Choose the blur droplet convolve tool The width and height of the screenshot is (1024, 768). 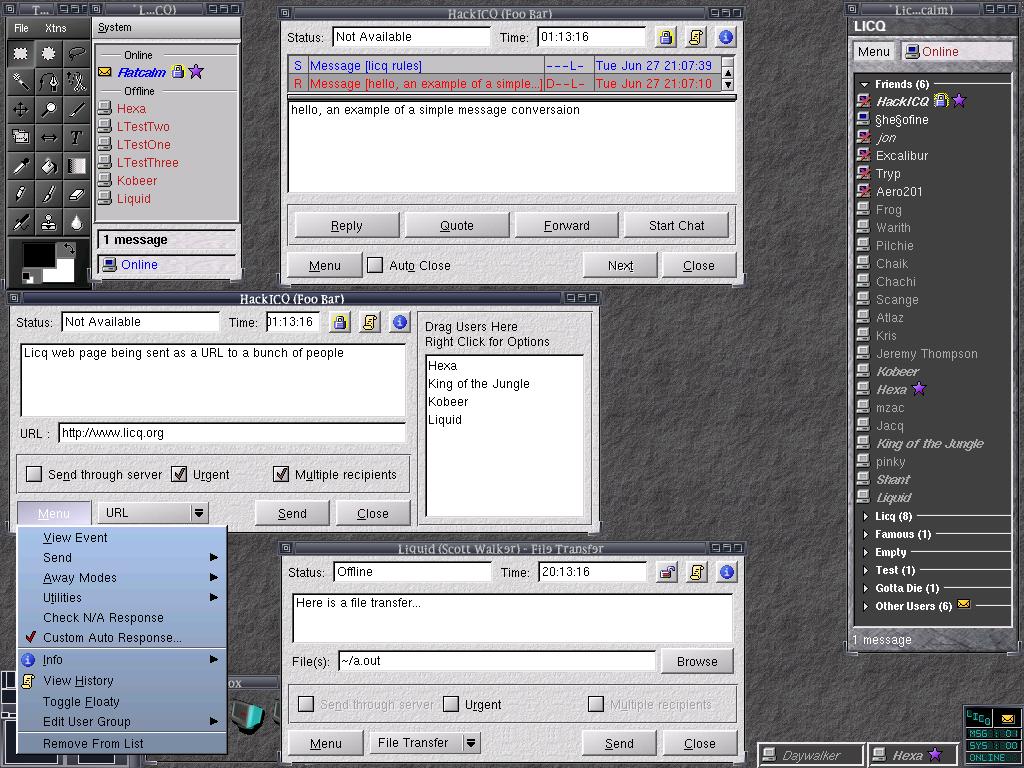click(x=77, y=222)
